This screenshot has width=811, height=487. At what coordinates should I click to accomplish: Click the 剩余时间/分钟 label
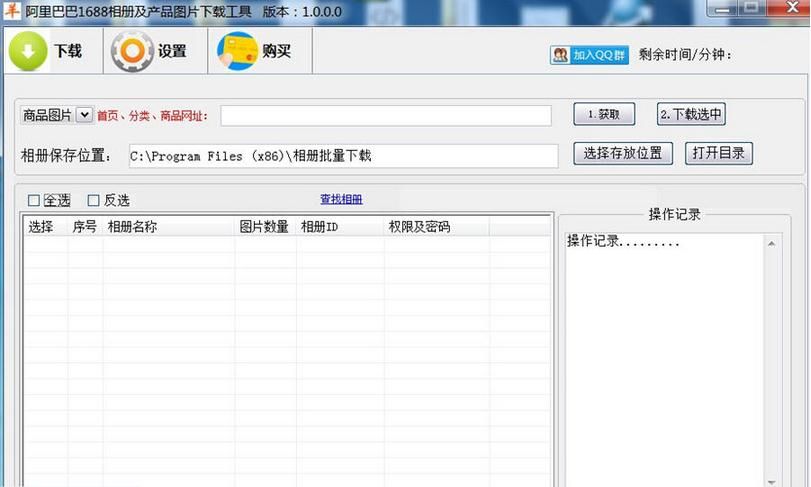685,55
